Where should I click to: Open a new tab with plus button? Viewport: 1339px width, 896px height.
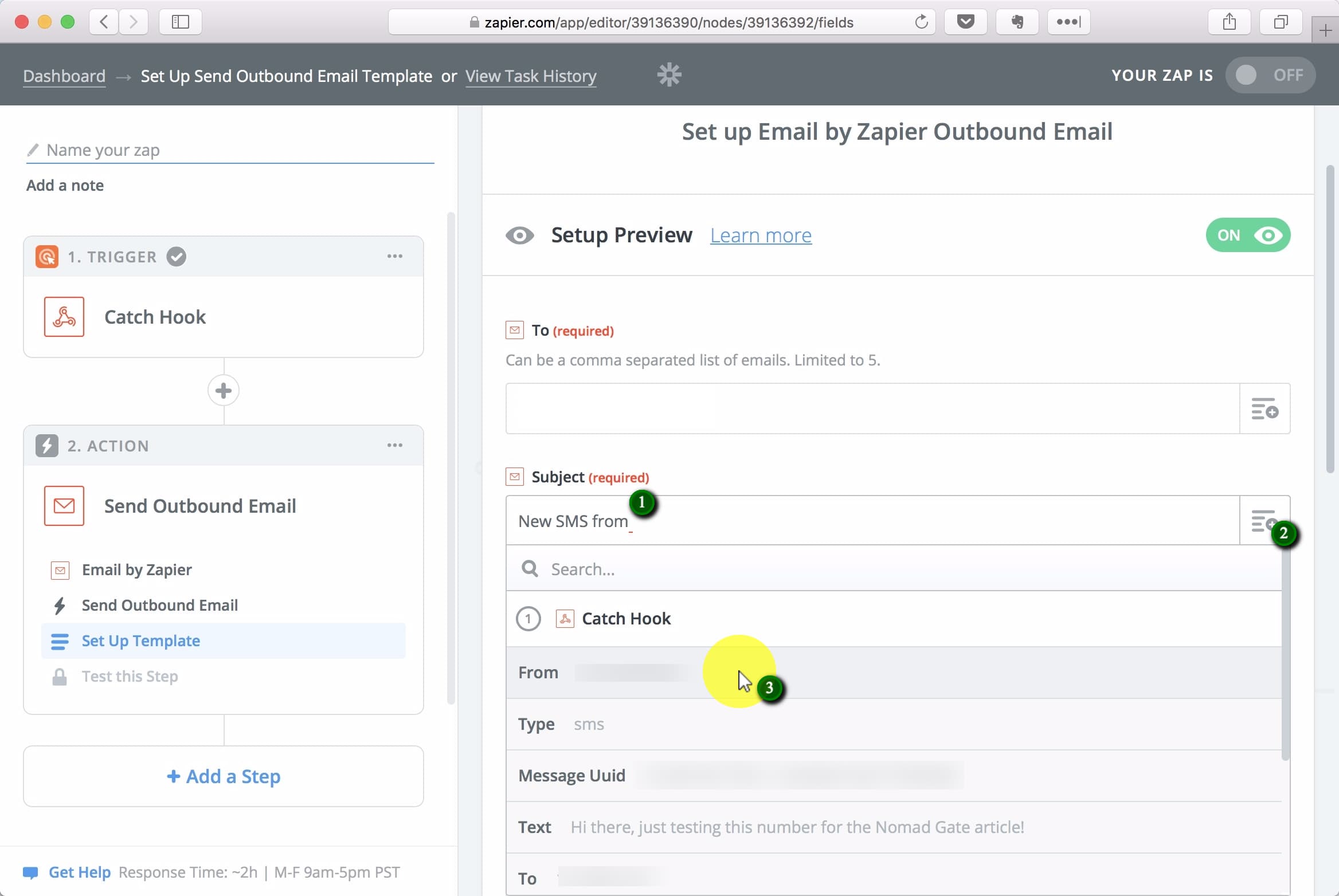point(1325,30)
